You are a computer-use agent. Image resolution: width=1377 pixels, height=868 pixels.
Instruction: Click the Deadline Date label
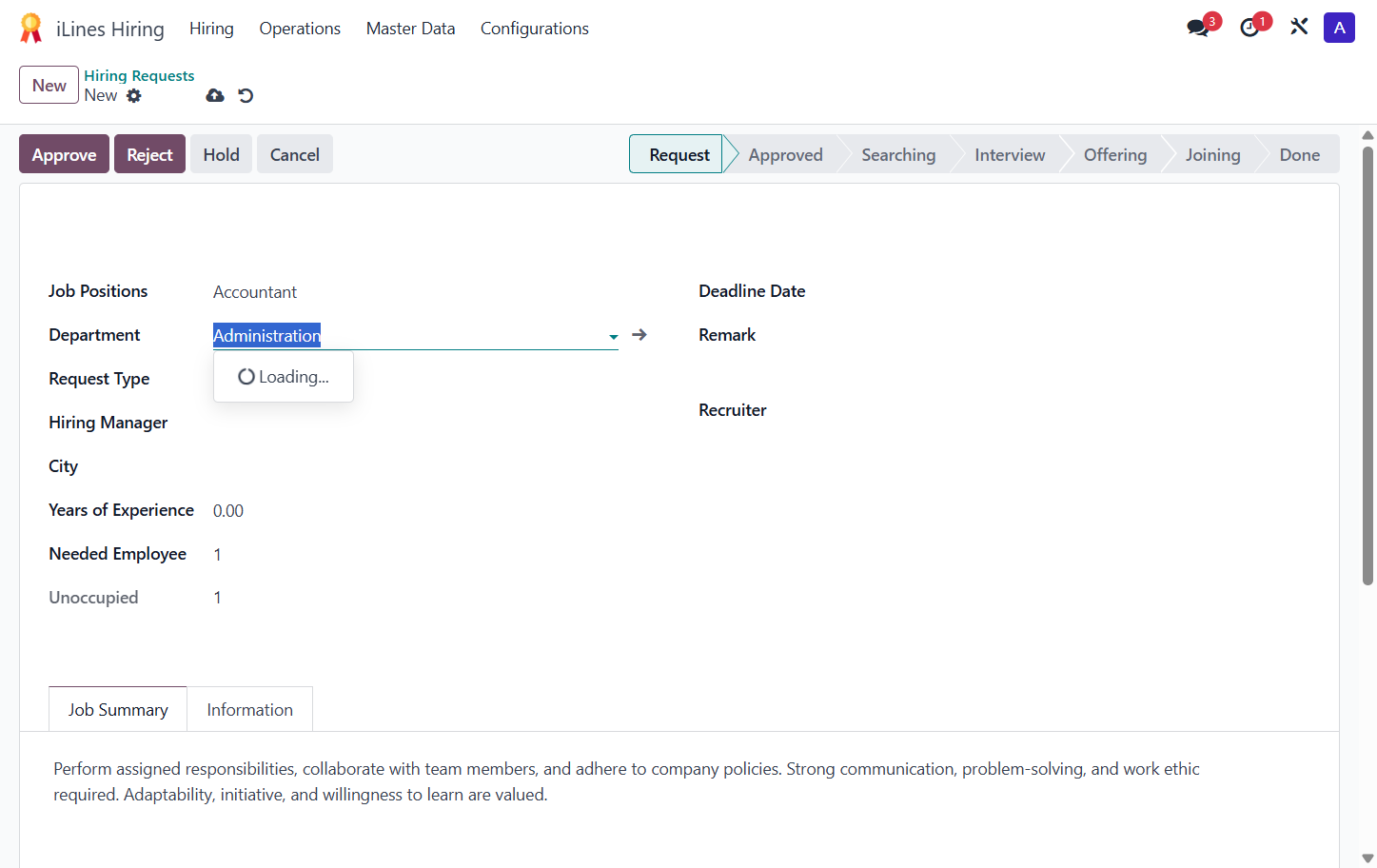point(752,291)
